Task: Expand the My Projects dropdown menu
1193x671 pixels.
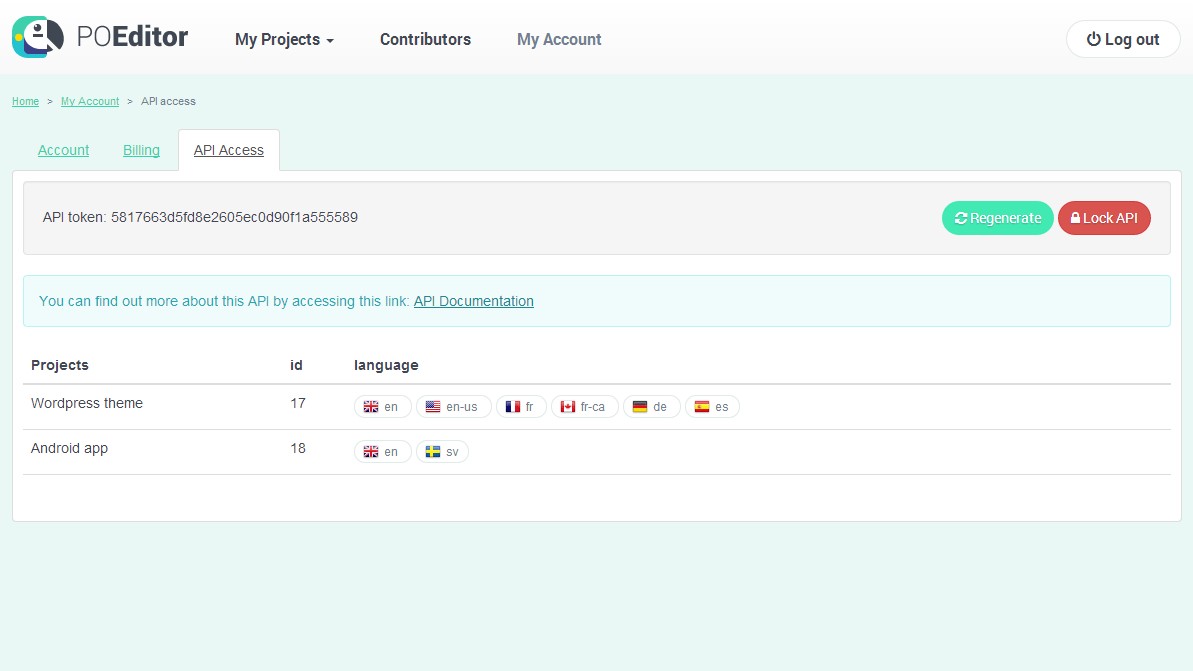Action: pos(284,40)
